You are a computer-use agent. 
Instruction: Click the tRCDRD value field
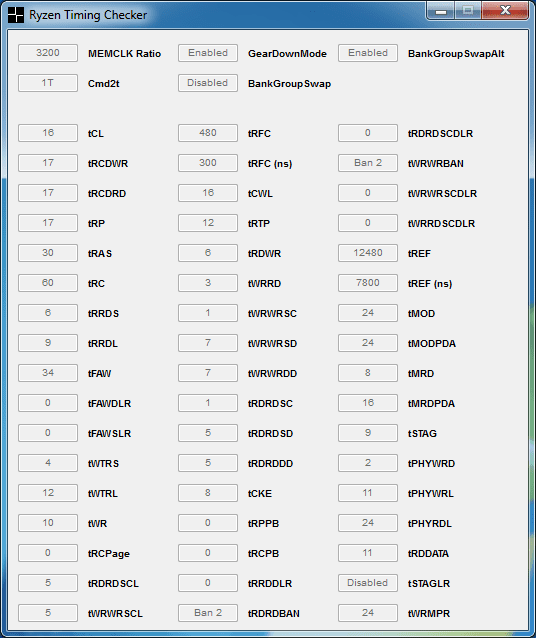click(x=48, y=193)
